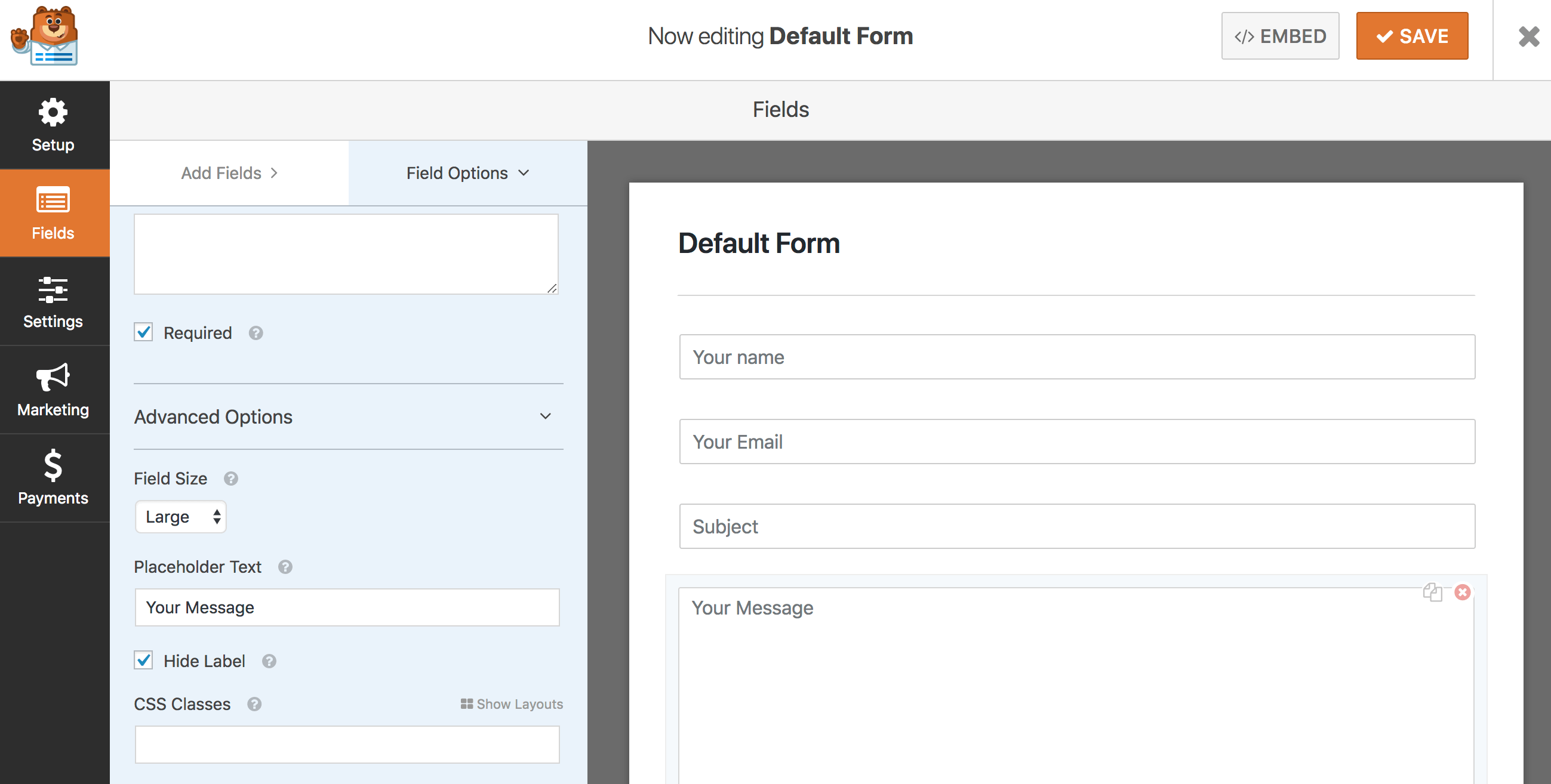Delete the Your Message field

(1462, 592)
